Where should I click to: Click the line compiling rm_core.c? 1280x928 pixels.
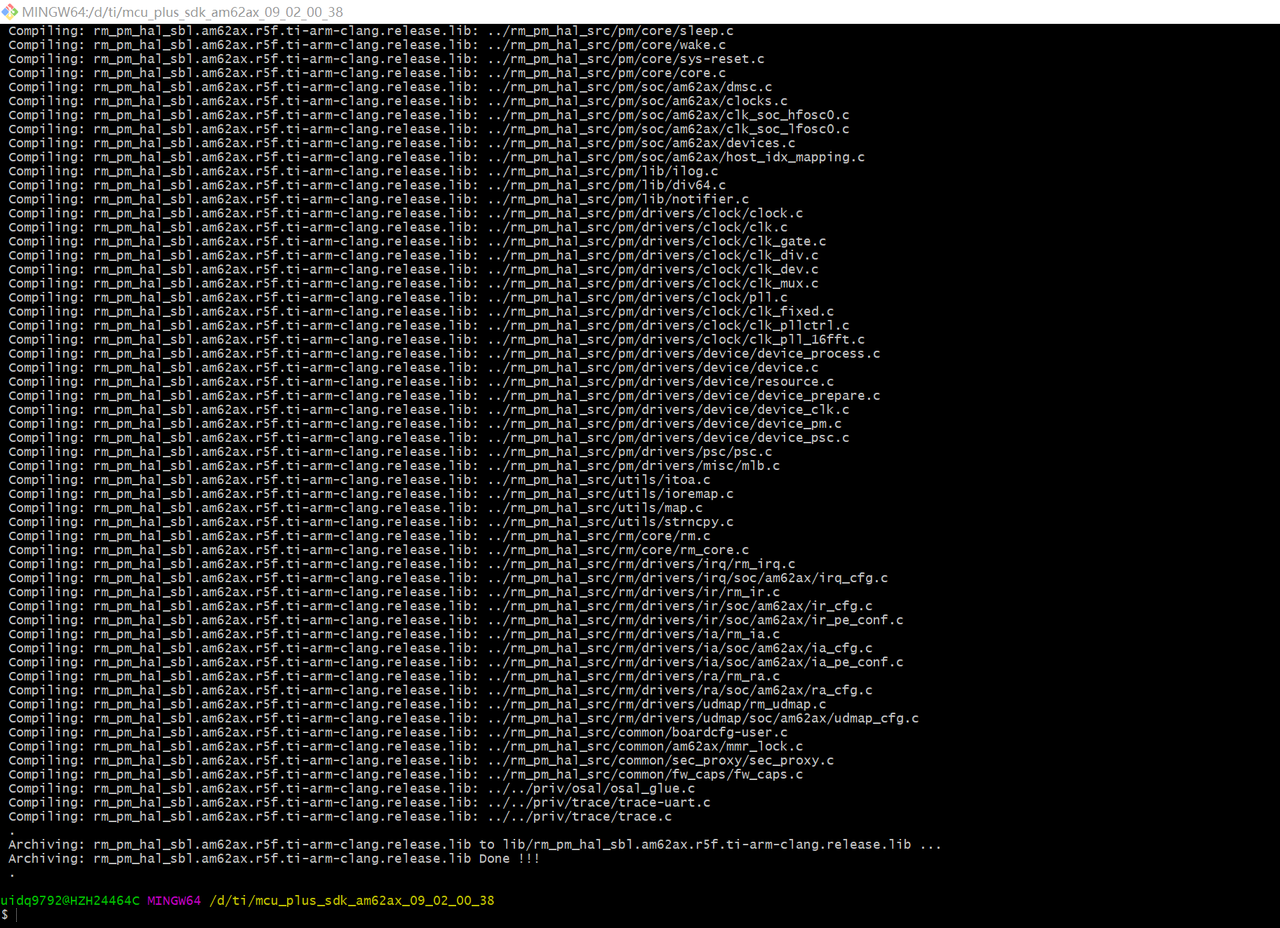[x=378, y=549]
